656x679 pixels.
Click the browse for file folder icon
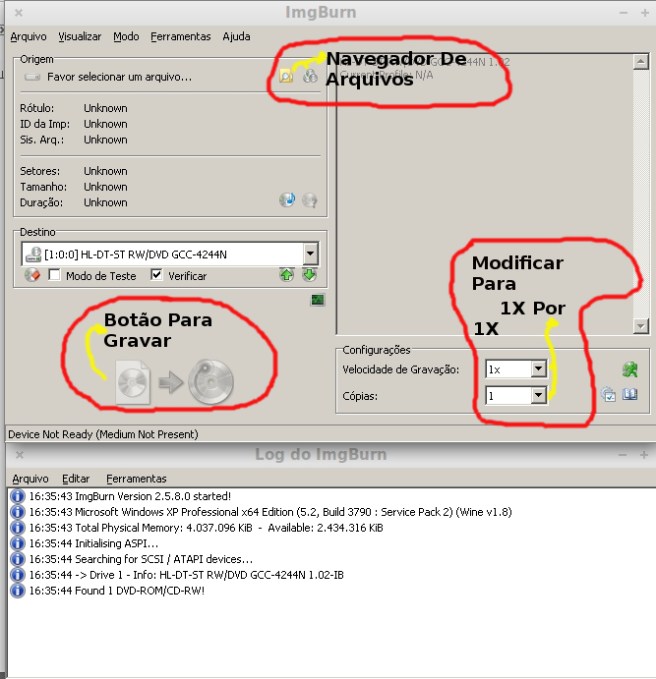(x=287, y=76)
